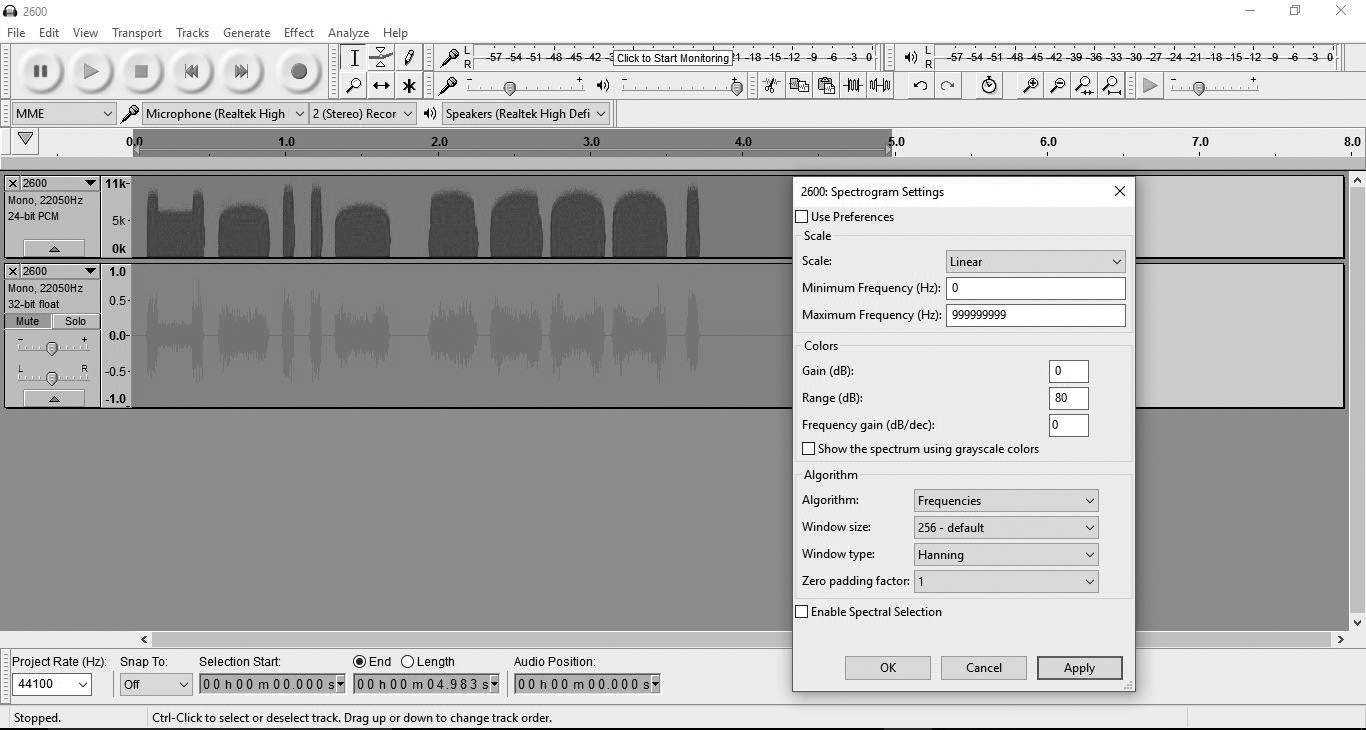This screenshot has width=1366, height=730.
Task: Click the Apply button
Action: [1079, 668]
